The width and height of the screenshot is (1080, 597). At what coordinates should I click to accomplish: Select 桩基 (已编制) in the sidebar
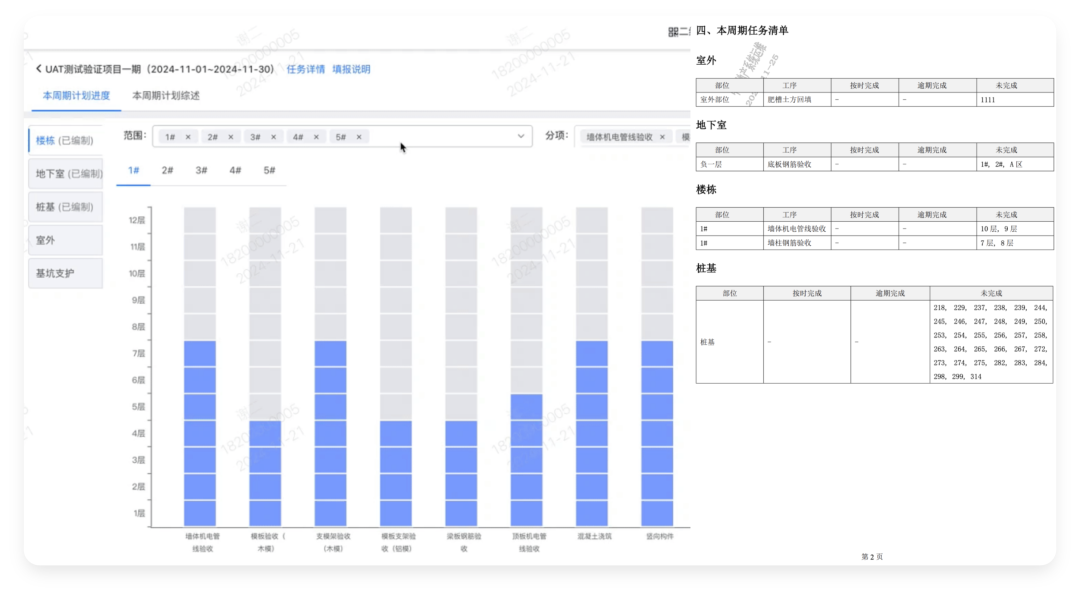(63, 206)
